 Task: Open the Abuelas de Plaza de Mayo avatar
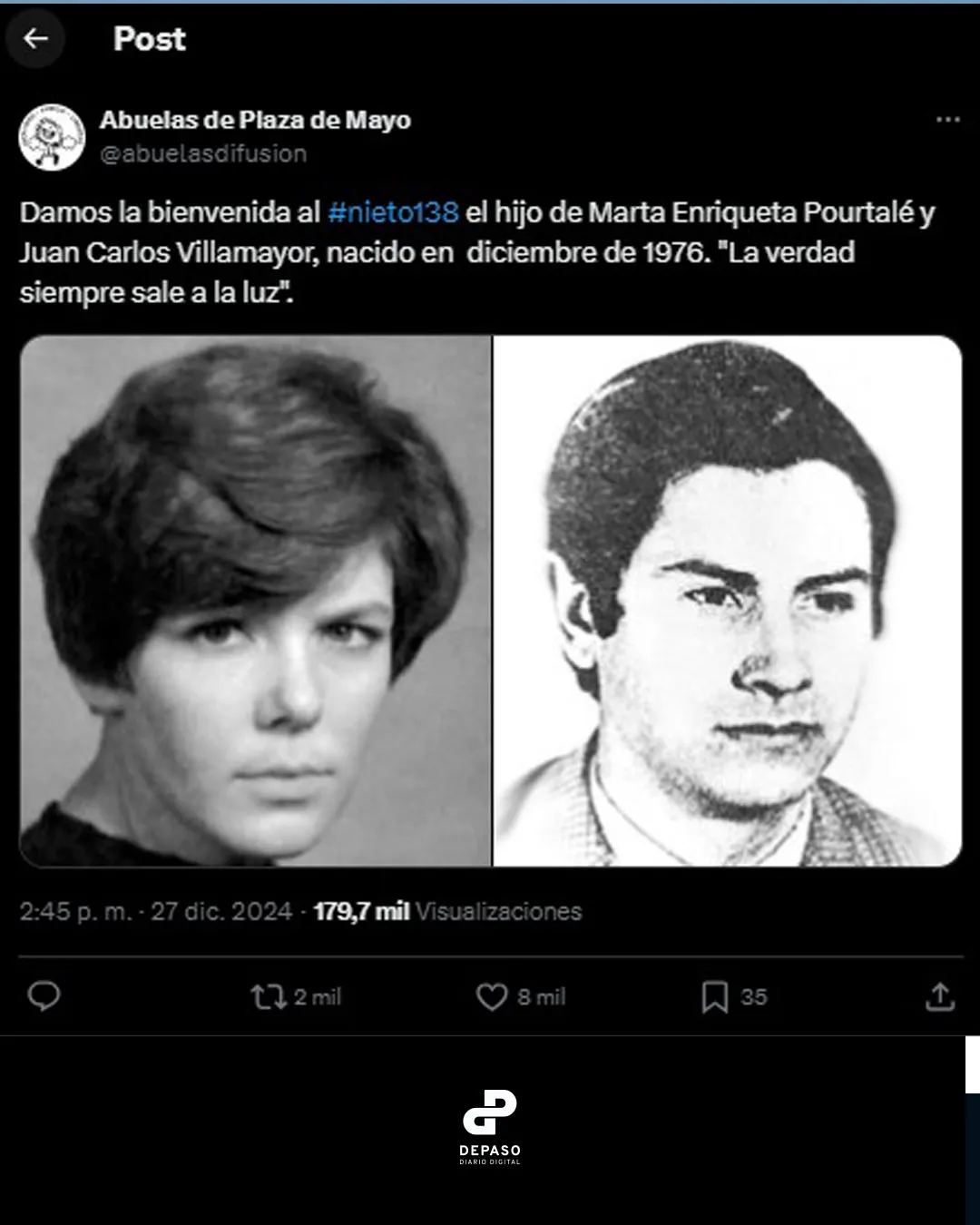52,137
